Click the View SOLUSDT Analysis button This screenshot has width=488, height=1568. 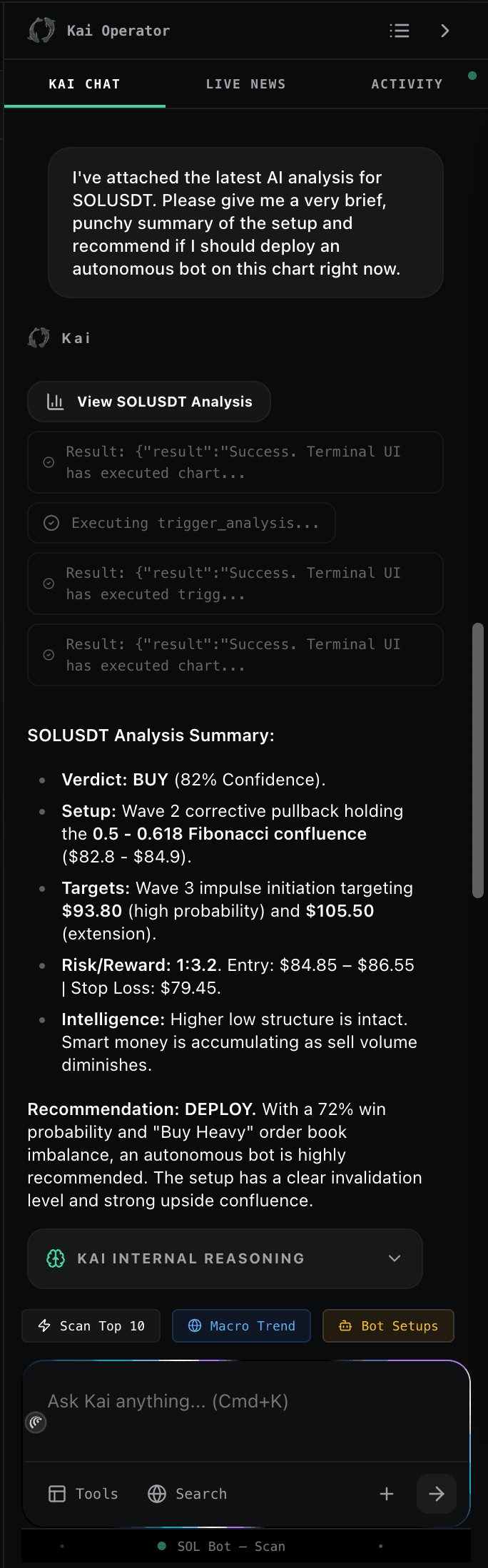pyautogui.click(x=148, y=401)
